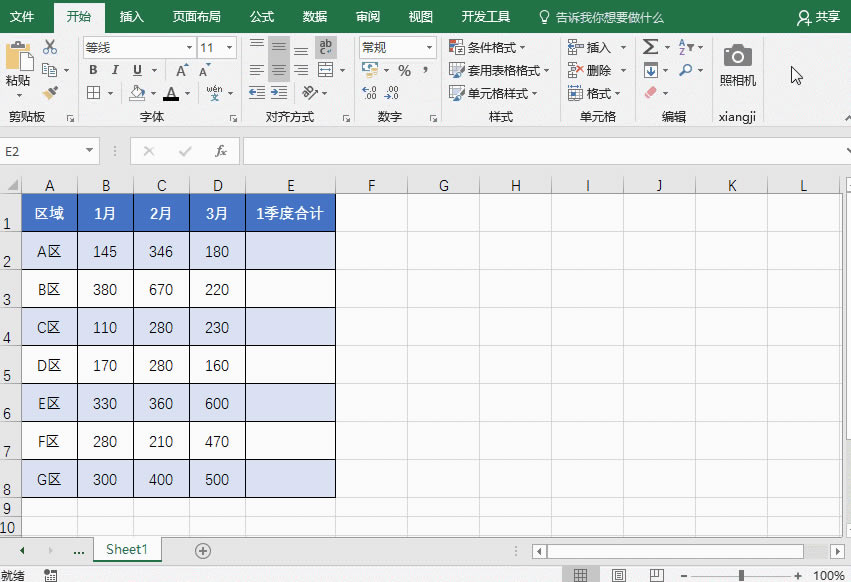Click the AutoSum (Σ) icon

click(x=651, y=45)
